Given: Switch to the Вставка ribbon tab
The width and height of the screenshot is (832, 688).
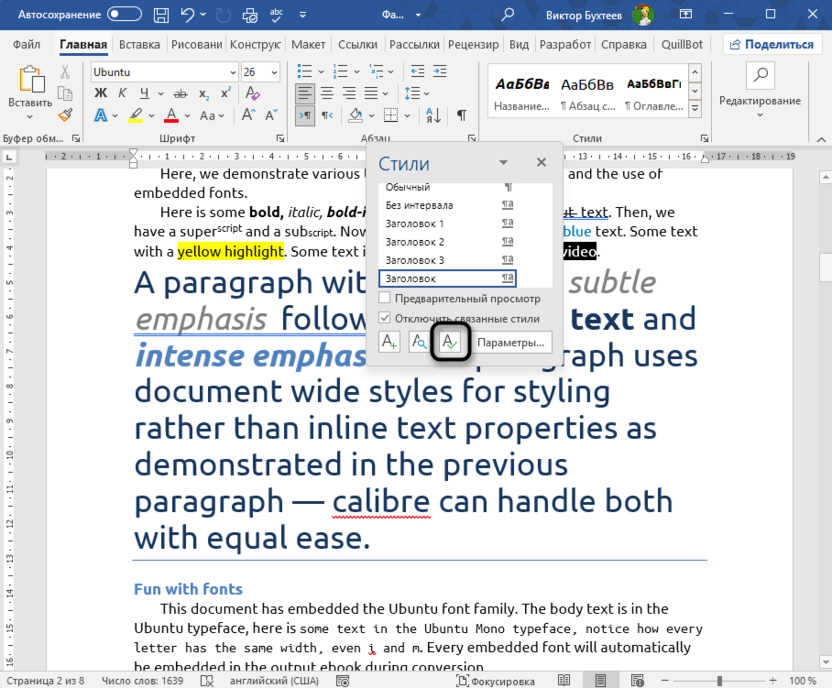Looking at the screenshot, I should coord(139,45).
